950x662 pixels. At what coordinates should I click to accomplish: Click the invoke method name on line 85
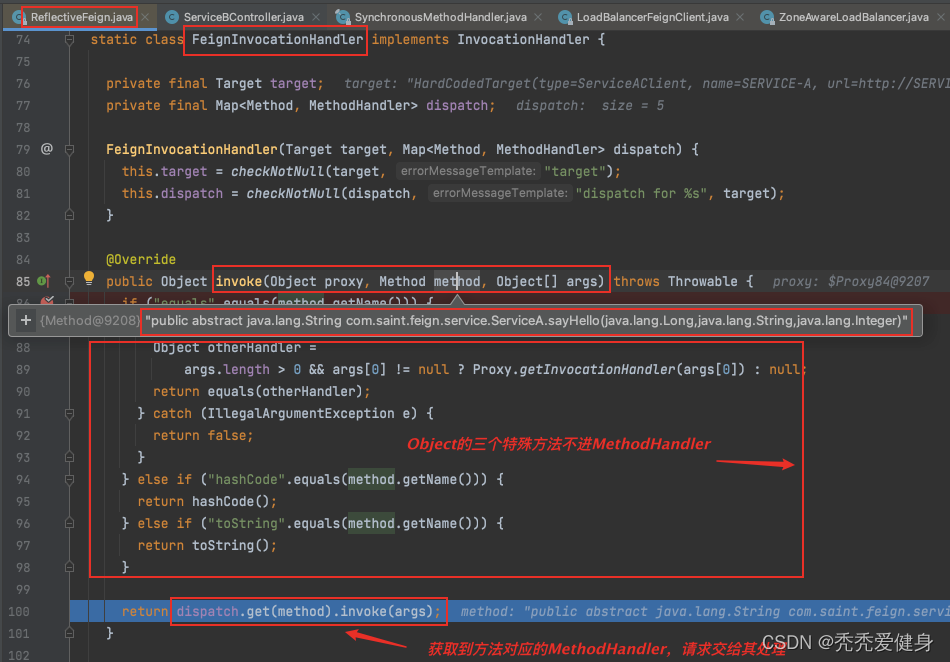(x=239, y=281)
